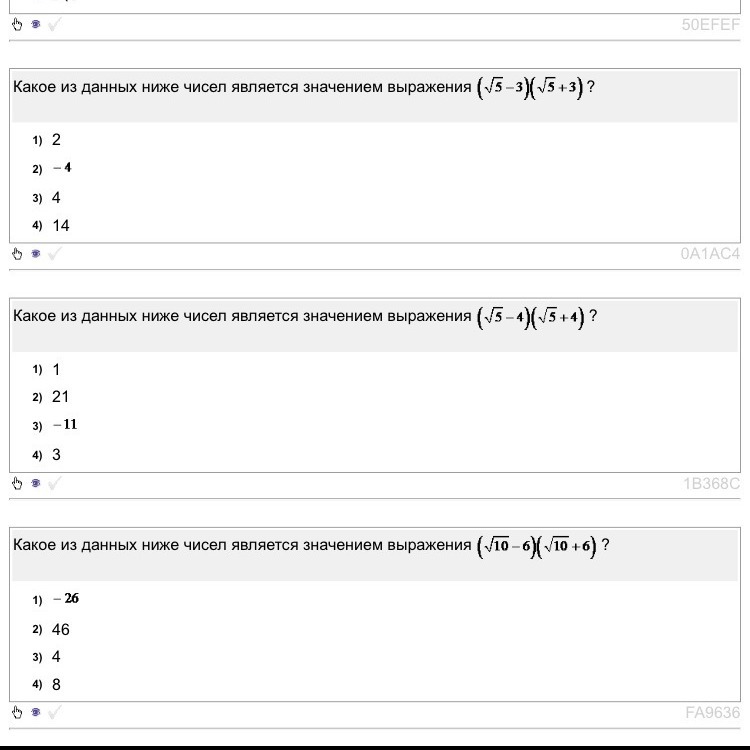The height and width of the screenshot is (750, 750).
Task: Click the task code 1B368C
Action: 711,484
